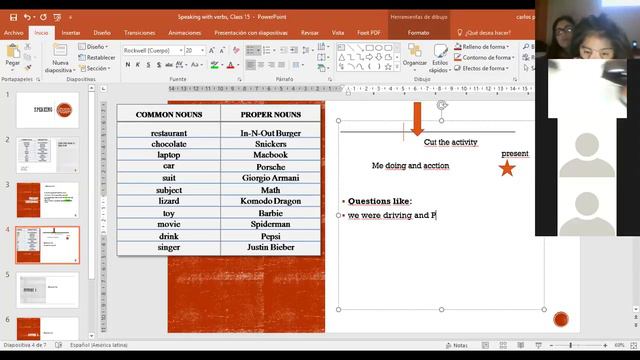Click the ¿Qué desea hacer? search box

tap(484, 33)
